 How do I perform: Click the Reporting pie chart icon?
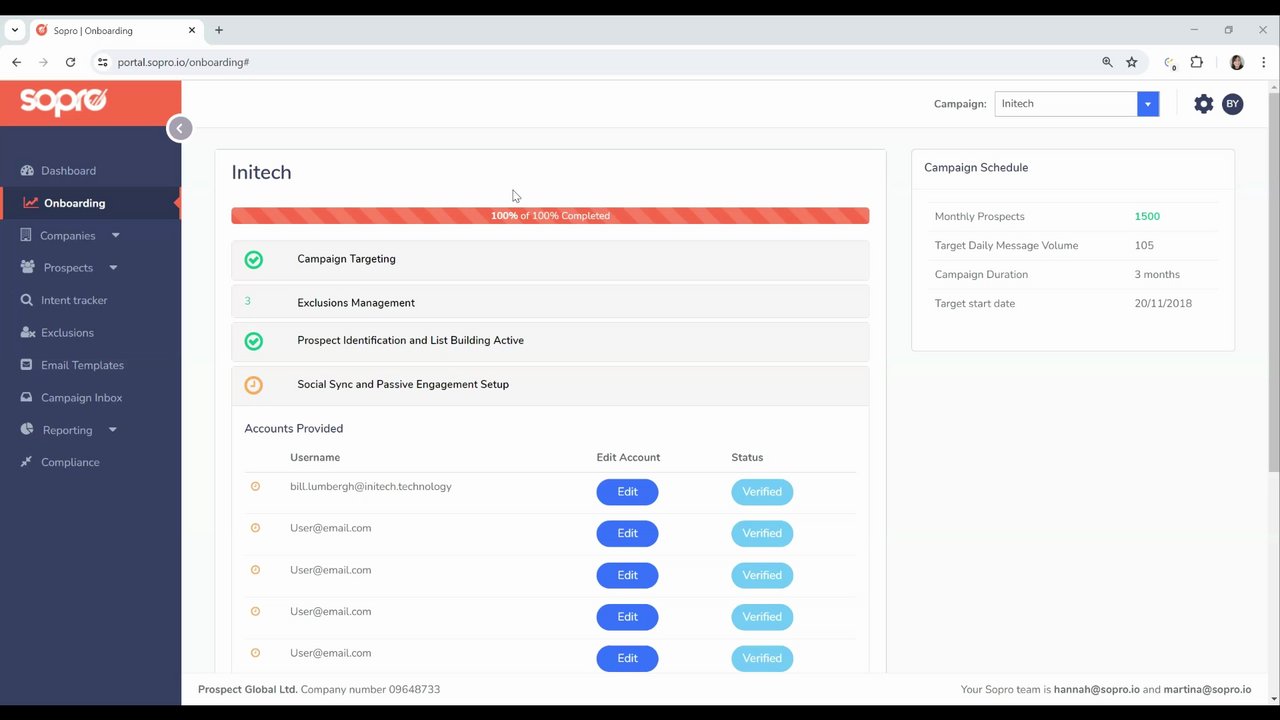[27, 430]
